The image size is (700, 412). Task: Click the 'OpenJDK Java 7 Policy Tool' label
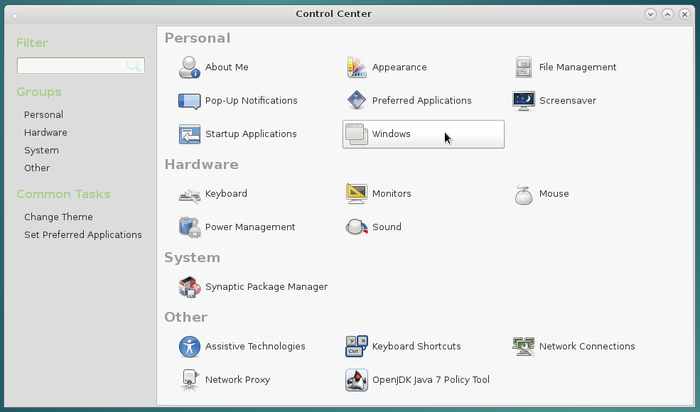click(431, 380)
